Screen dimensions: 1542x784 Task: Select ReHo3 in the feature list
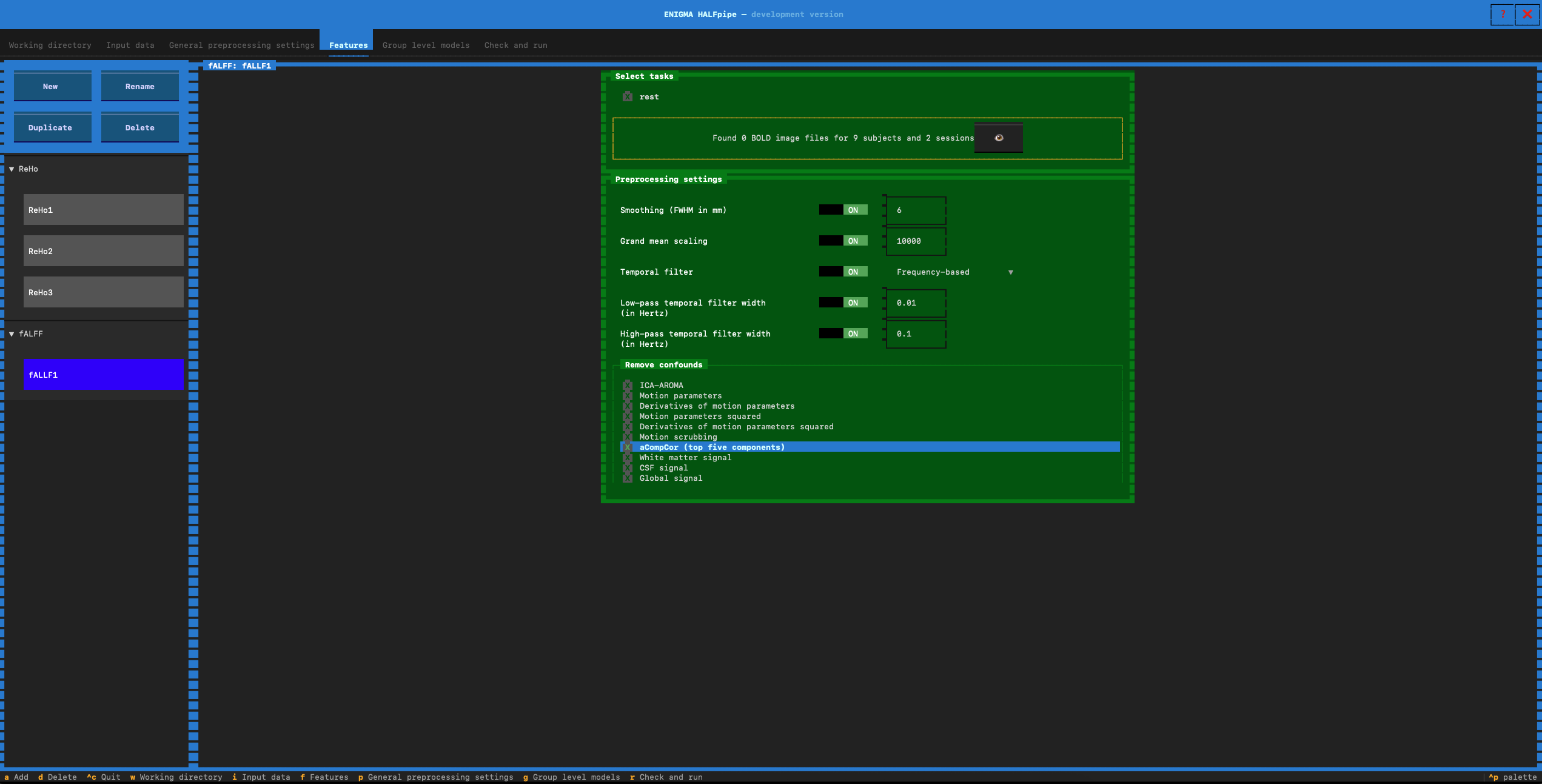(104, 292)
